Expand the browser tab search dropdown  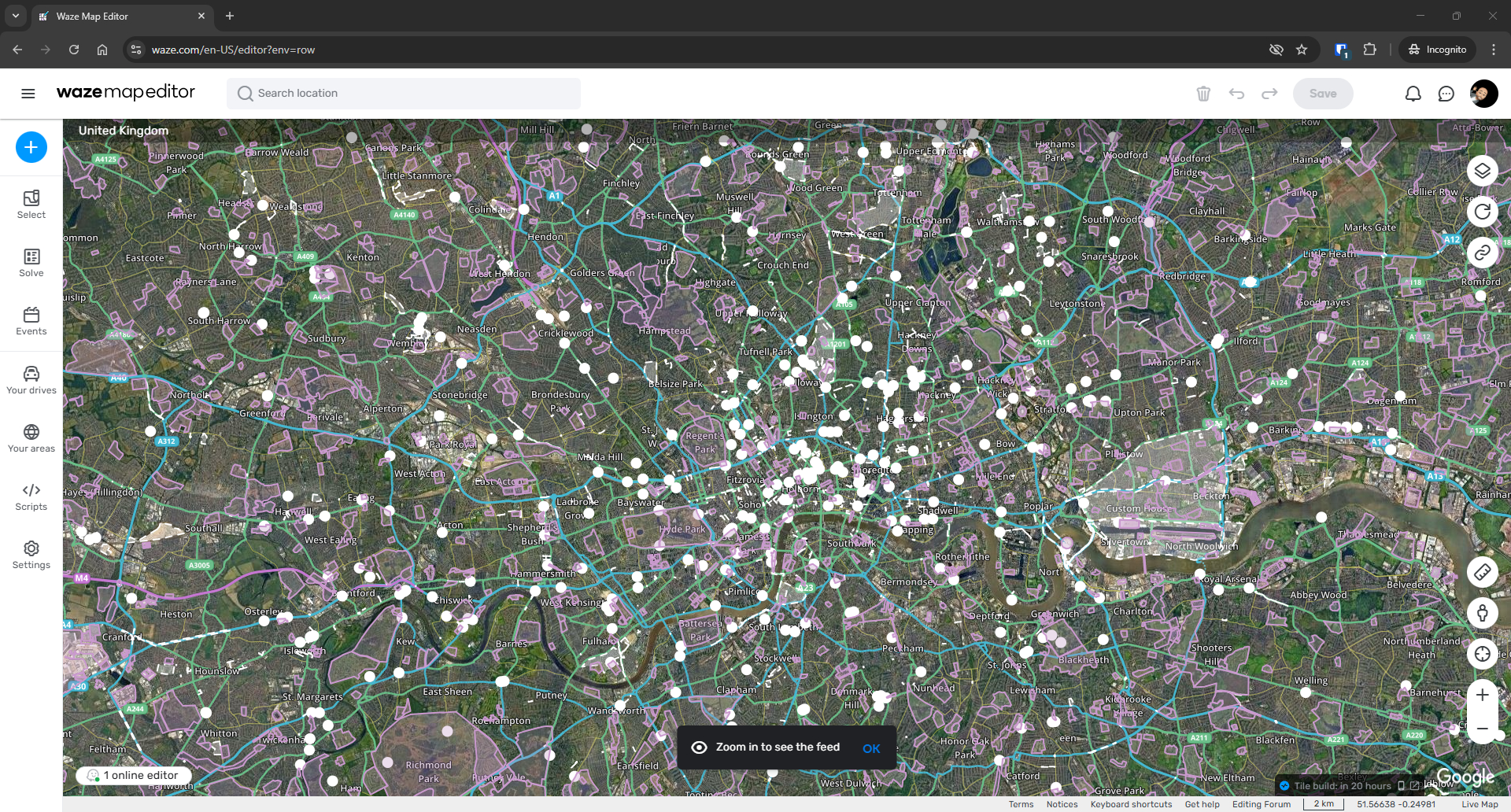[16, 16]
